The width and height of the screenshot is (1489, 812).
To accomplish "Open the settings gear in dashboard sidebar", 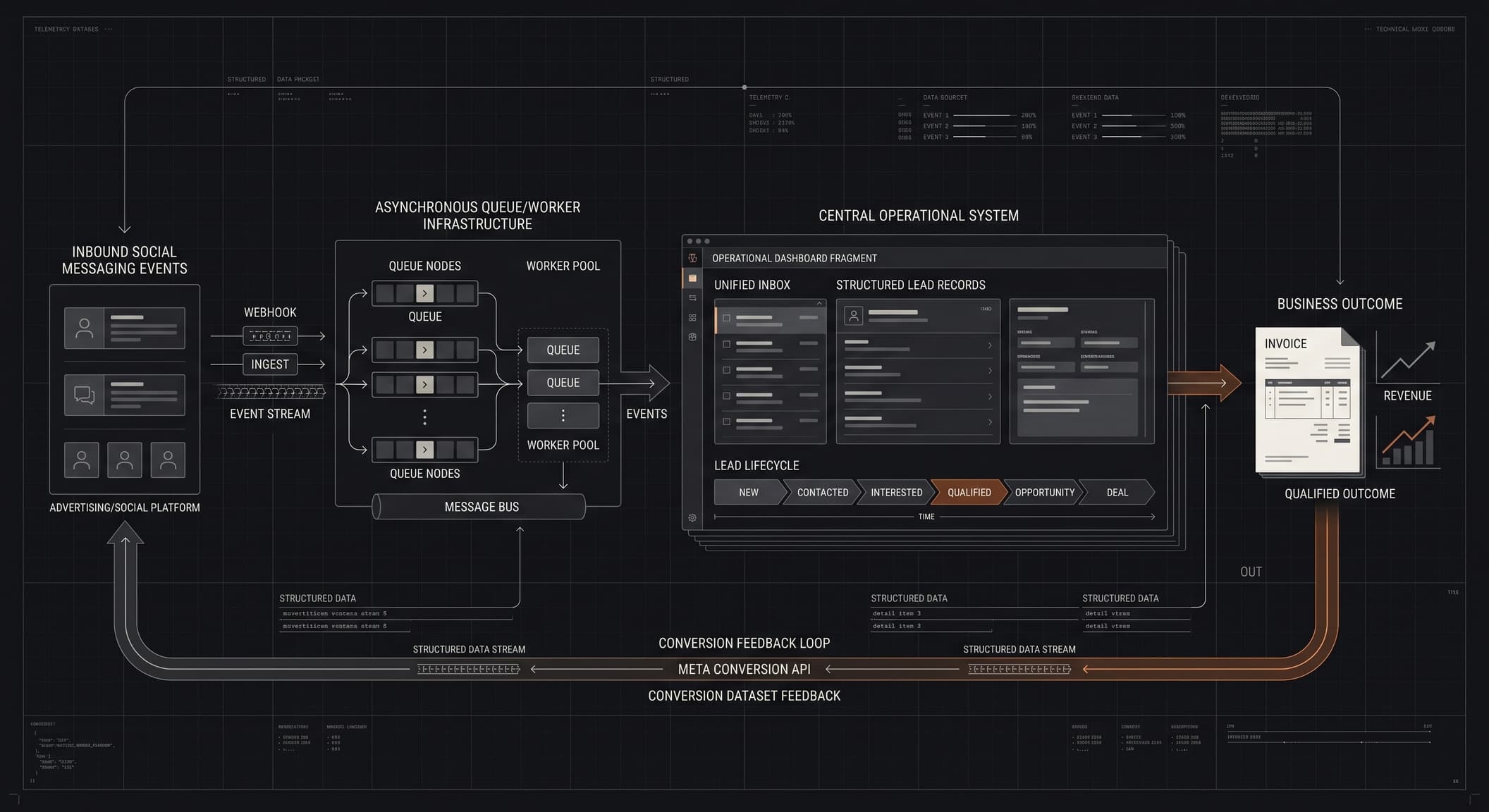I will click(x=692, y=517).
